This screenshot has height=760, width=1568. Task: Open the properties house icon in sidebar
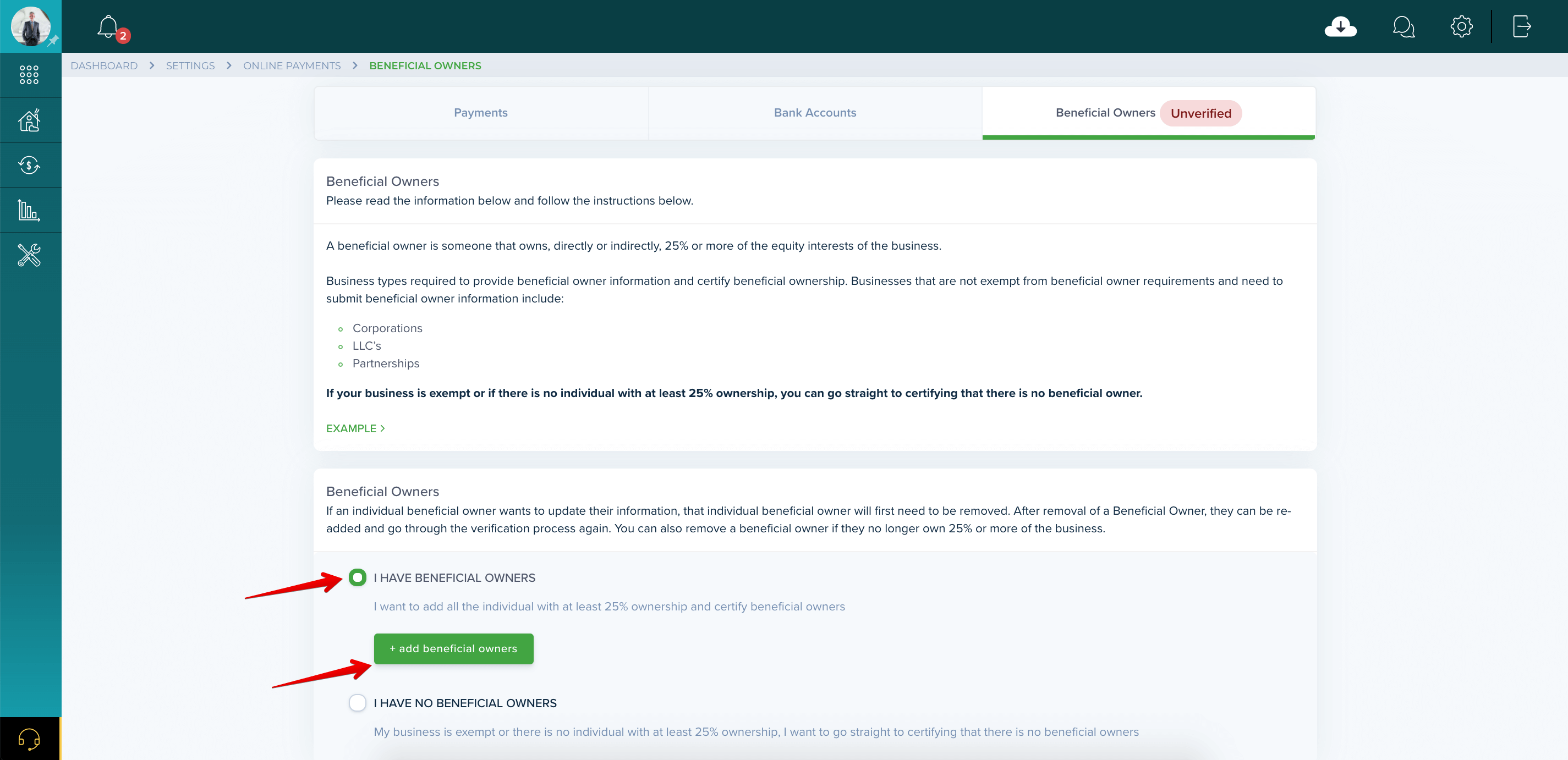pyautogui.click(x=29, y=120)
